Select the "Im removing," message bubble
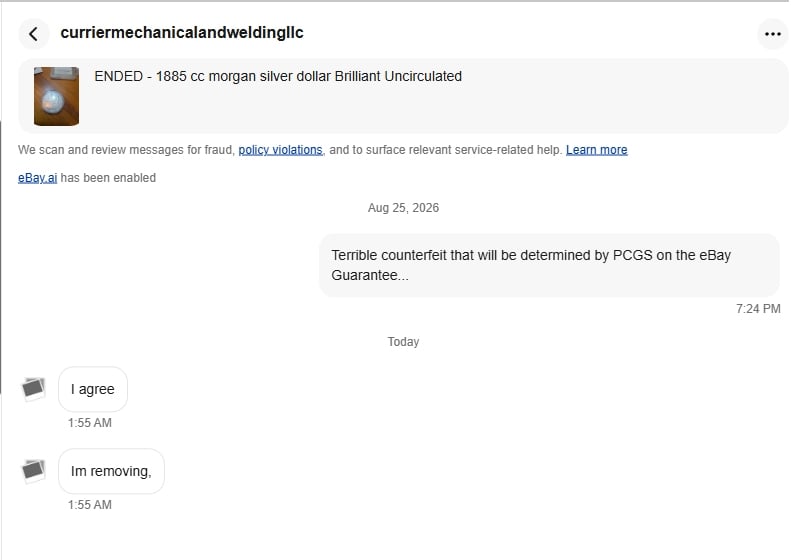 pyautogui.click(x=111, y=471)
